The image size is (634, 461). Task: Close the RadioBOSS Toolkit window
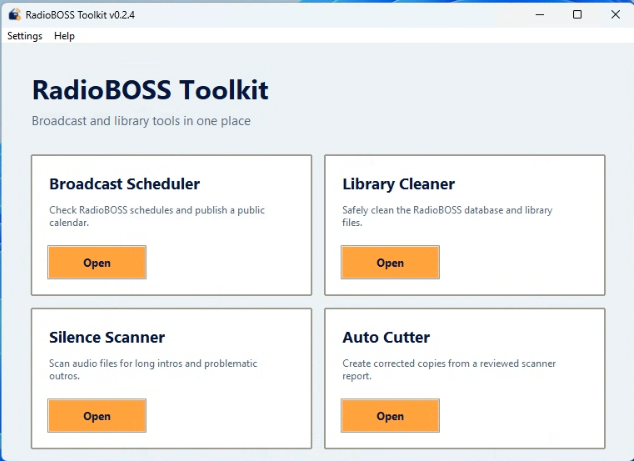pyautogui.click(x=615, y=15)
